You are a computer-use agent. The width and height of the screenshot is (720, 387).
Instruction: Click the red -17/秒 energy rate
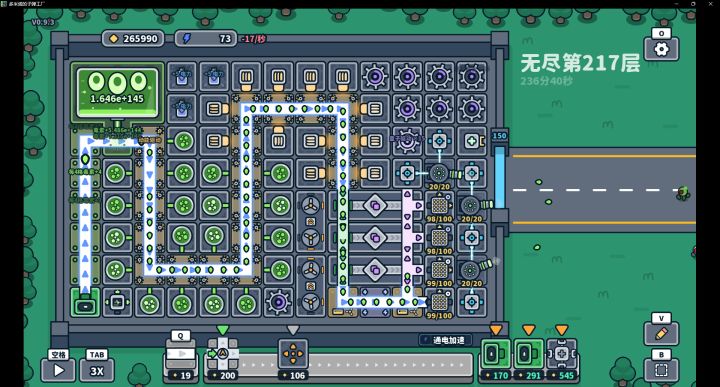254,39
